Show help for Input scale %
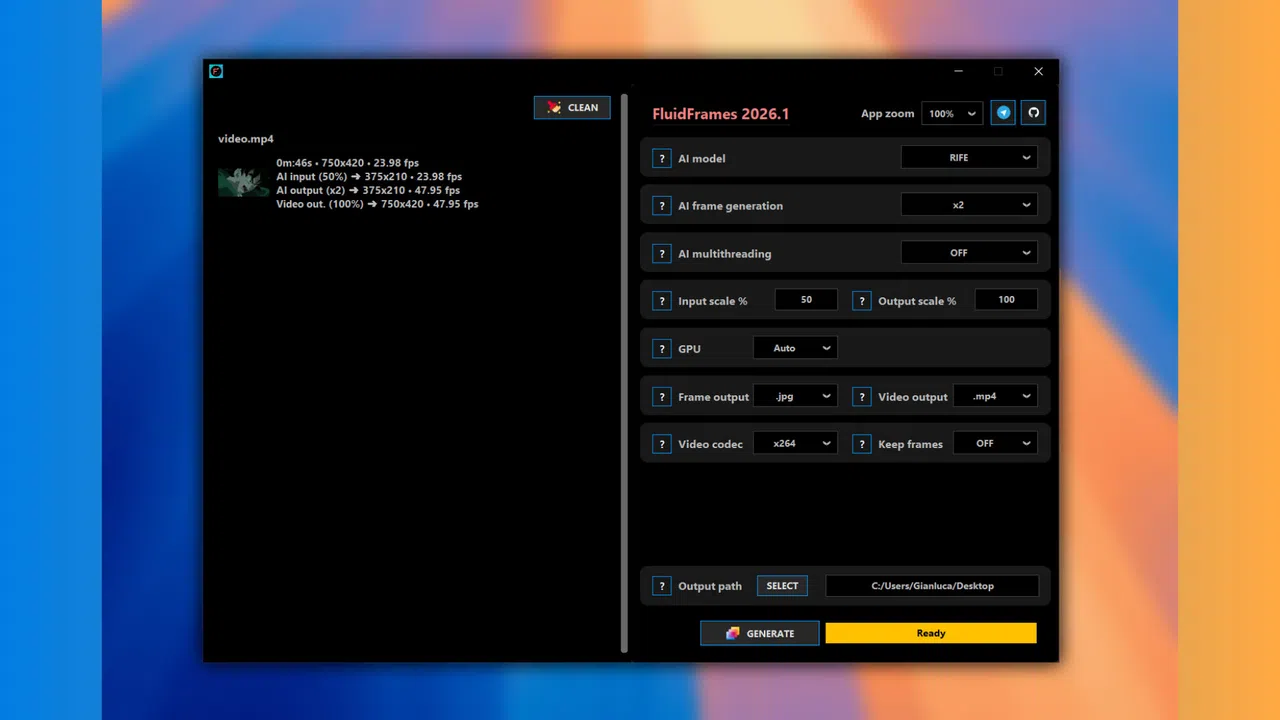 pos(662,301)
